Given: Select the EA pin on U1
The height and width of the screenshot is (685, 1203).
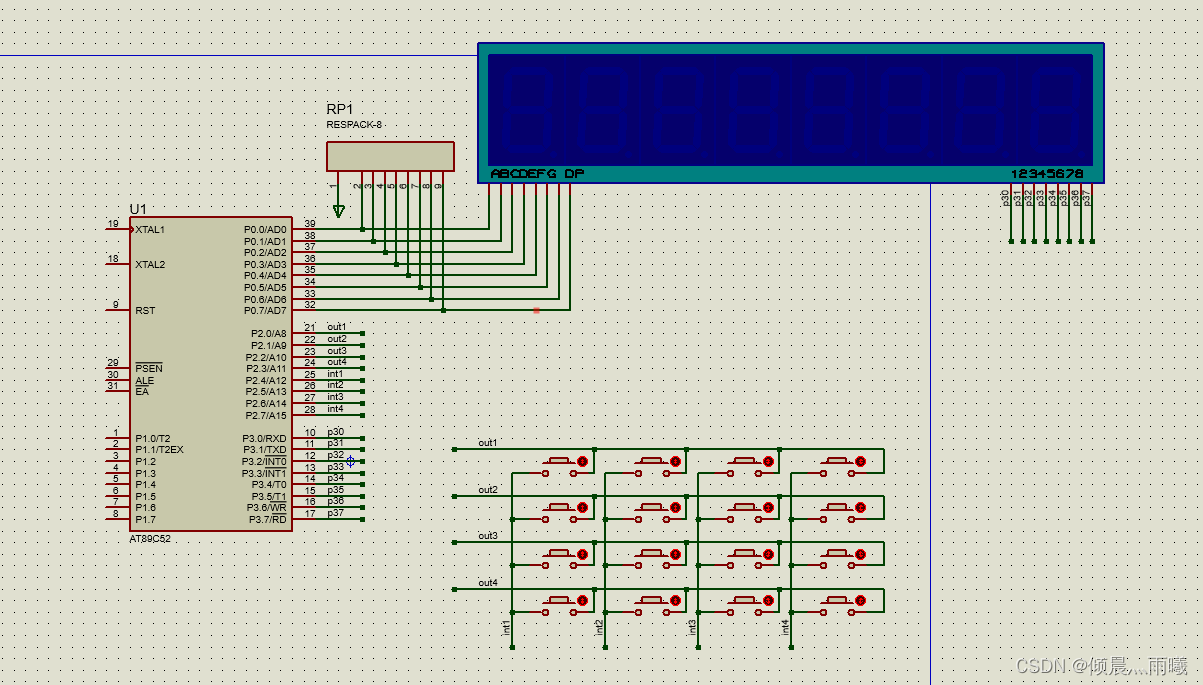Looking at the screenshot, I should pyautogui.click(x=141, y=391).
